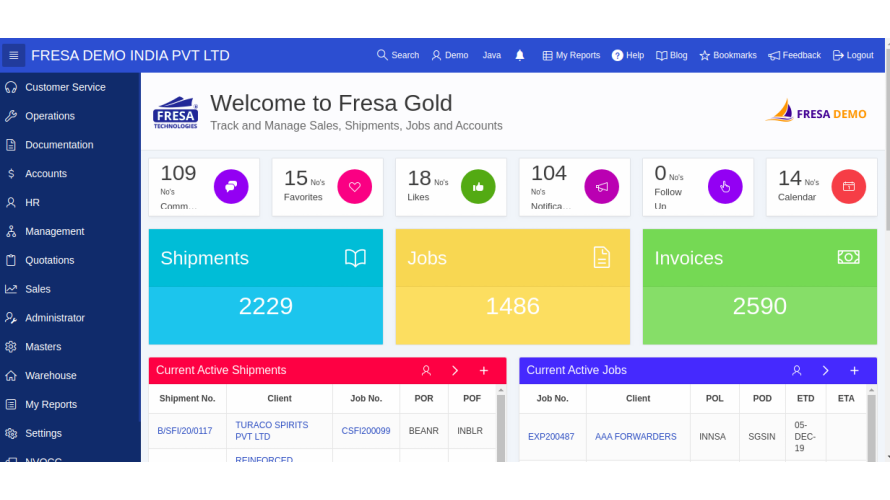Viewport: 890px width, 500px height.
Task: Click user icon in Current Active Jobs
Action: click(797, 371)
